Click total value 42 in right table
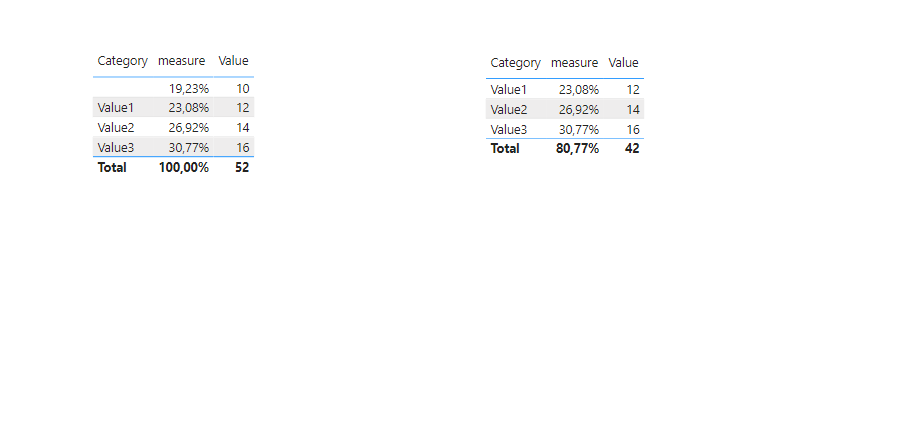This screenshot has height=433, width=913. coord(632,148)
